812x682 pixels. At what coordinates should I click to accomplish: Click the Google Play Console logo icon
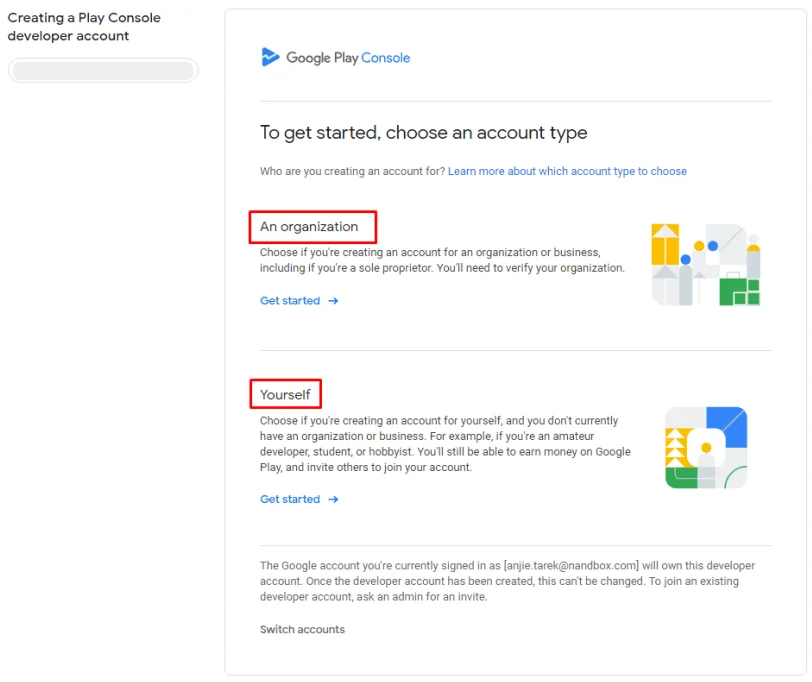point(270,57)
